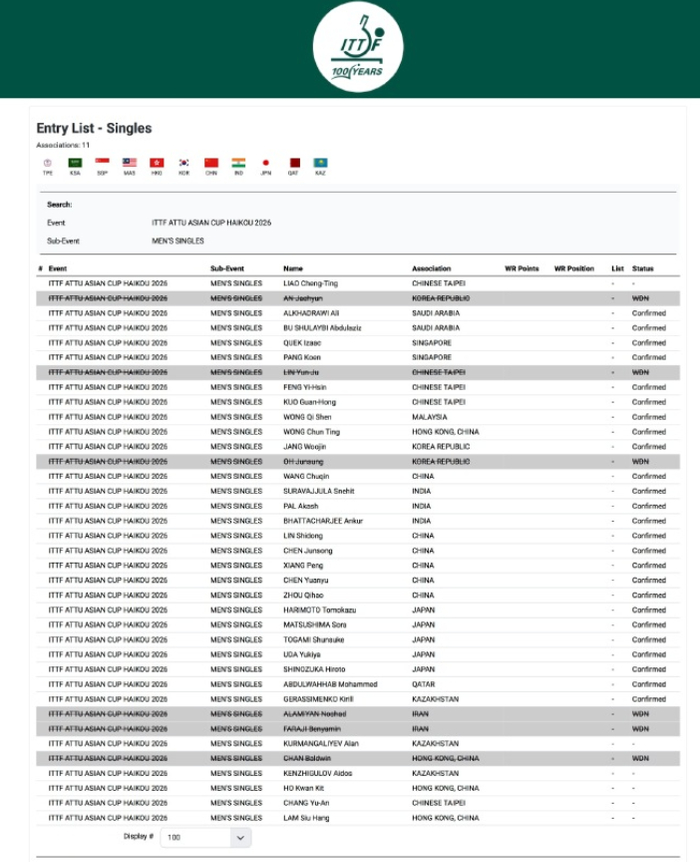The image size is (700, 862).
Task: Sort by the WR Position column header
Action: (574, 269)
